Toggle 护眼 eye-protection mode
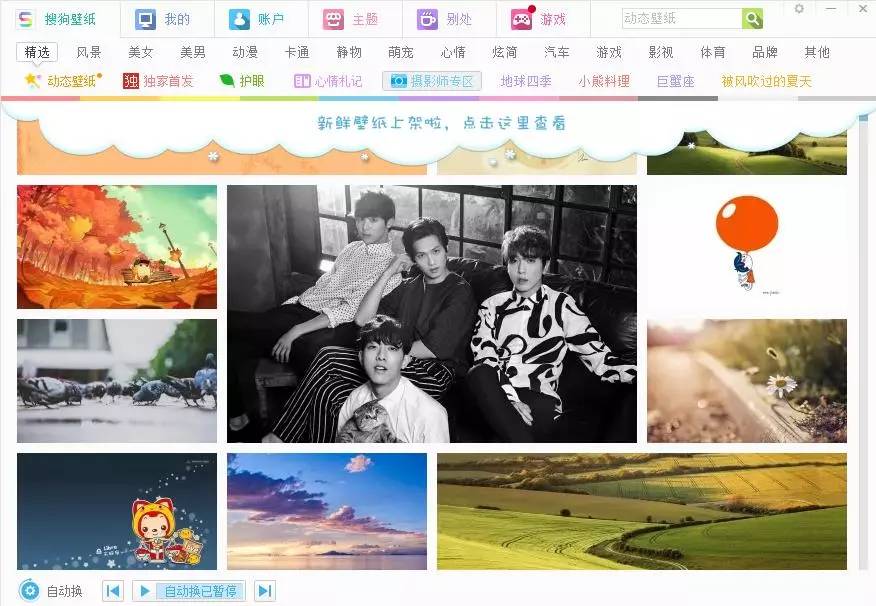Viewport: 876px width, 606px height. click(245, 81)
